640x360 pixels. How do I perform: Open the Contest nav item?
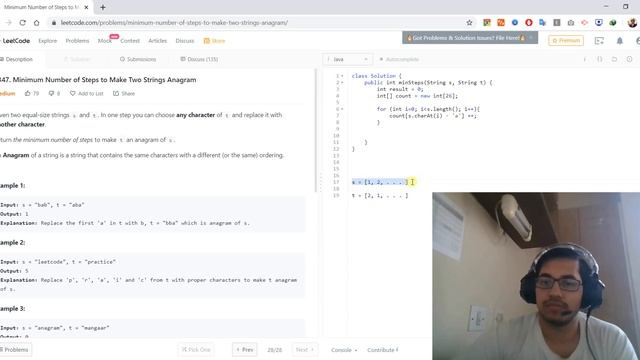coord(130,41)
